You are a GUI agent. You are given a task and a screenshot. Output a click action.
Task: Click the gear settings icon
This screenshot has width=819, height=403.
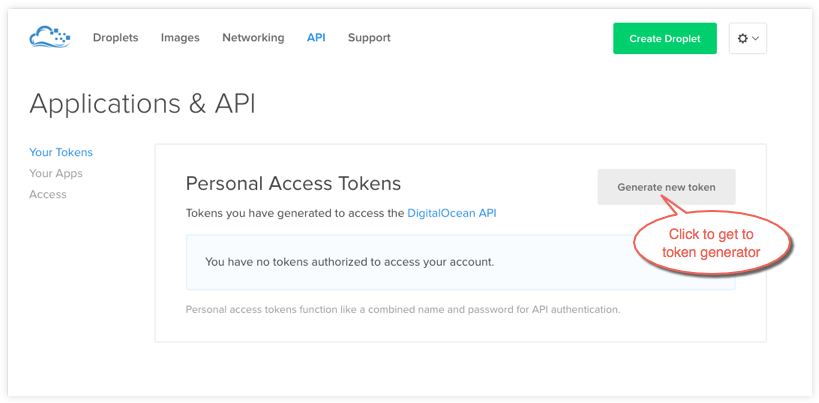(x=742, y=39)
